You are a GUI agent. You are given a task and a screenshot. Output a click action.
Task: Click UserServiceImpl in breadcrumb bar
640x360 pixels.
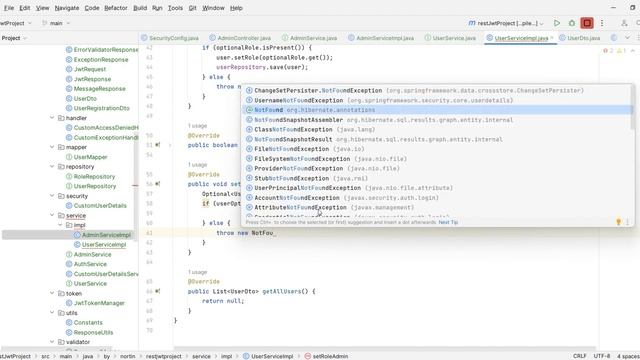pos(268,356)
